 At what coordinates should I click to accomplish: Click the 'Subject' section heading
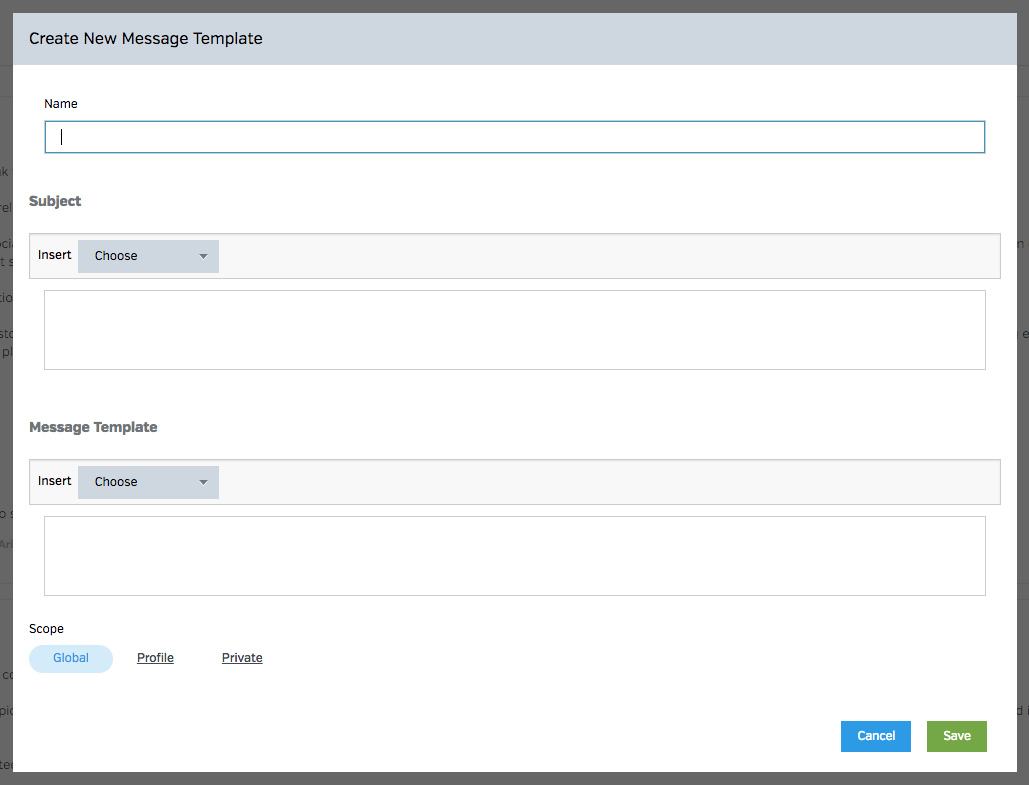pos(55,201)
